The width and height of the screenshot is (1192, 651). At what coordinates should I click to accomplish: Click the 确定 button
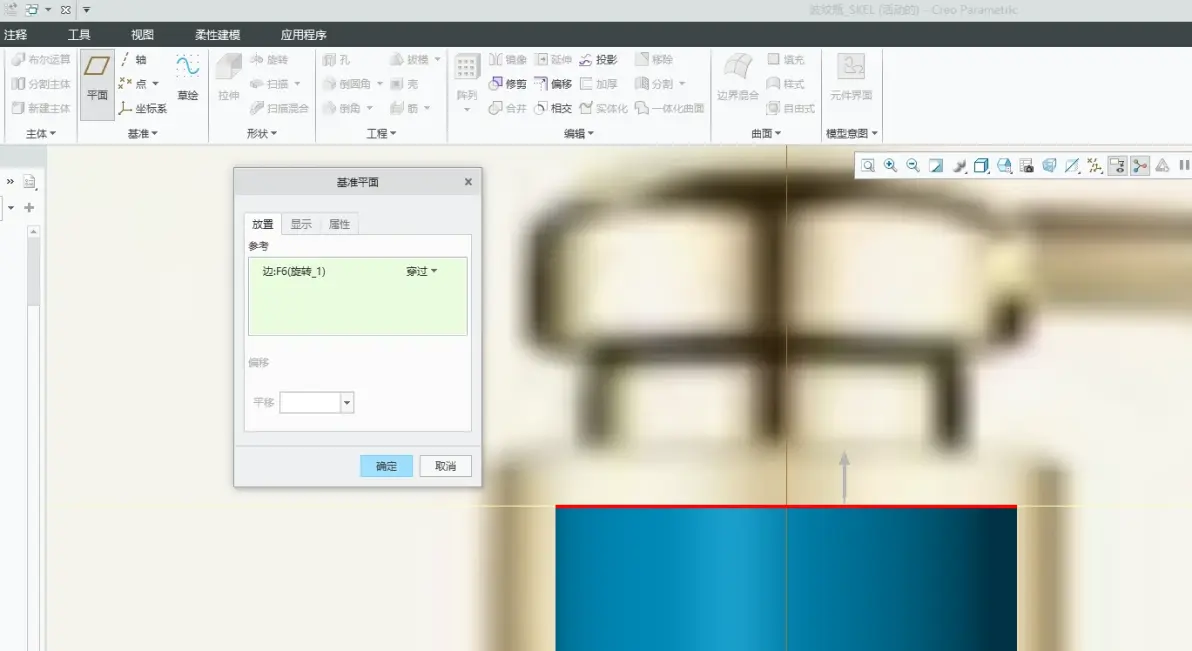click(x=386, y=466)
